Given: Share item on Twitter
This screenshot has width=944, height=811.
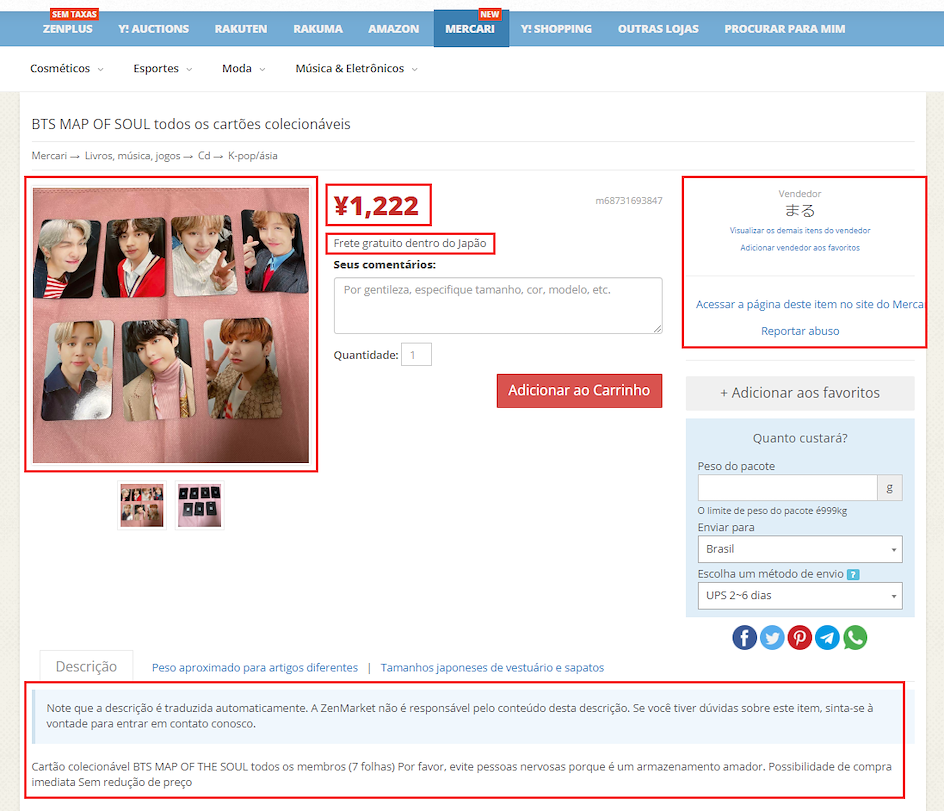Looking at the screenshot, I should coord(772,638).
